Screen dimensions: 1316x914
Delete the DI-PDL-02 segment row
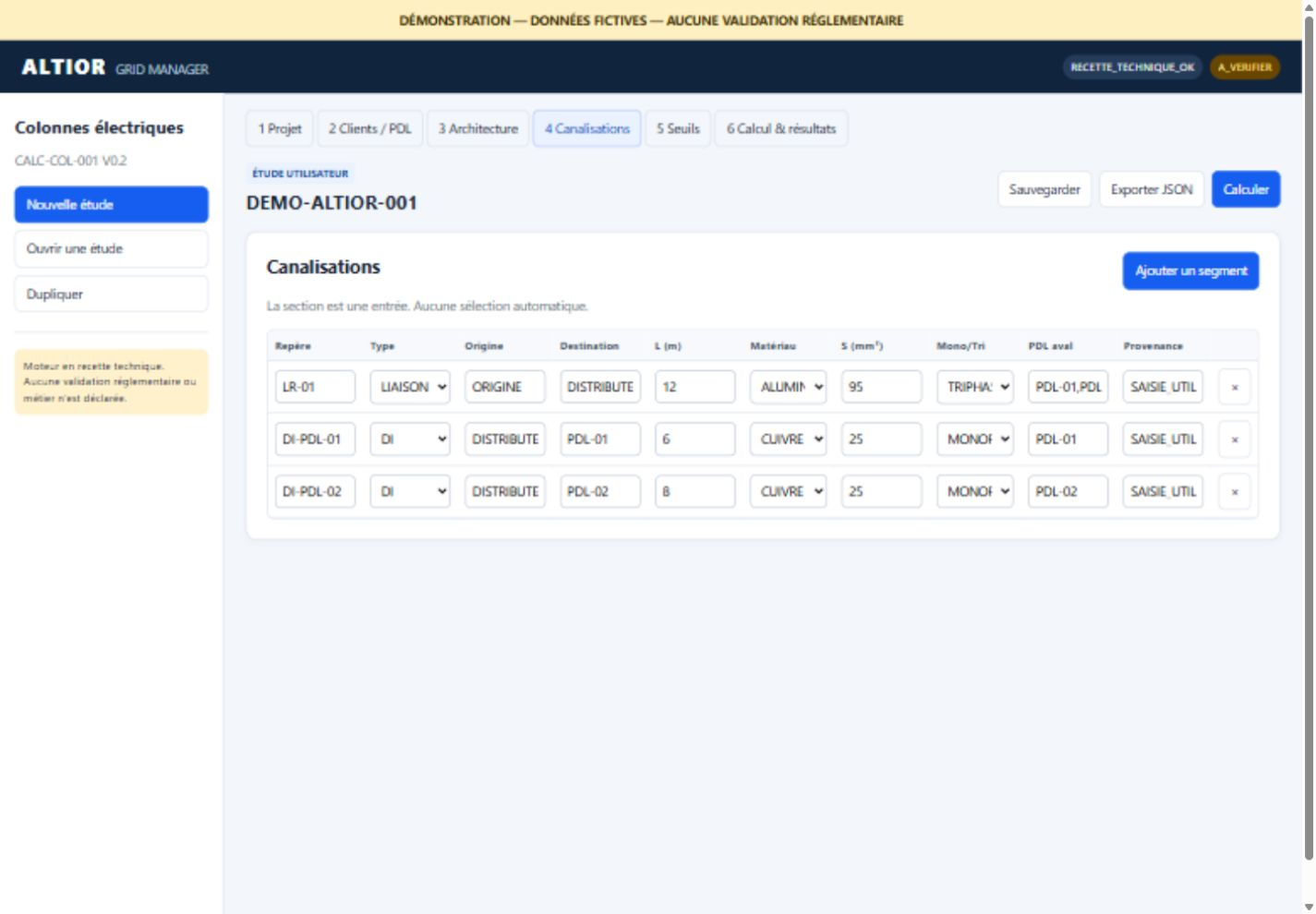point(1235,491)
